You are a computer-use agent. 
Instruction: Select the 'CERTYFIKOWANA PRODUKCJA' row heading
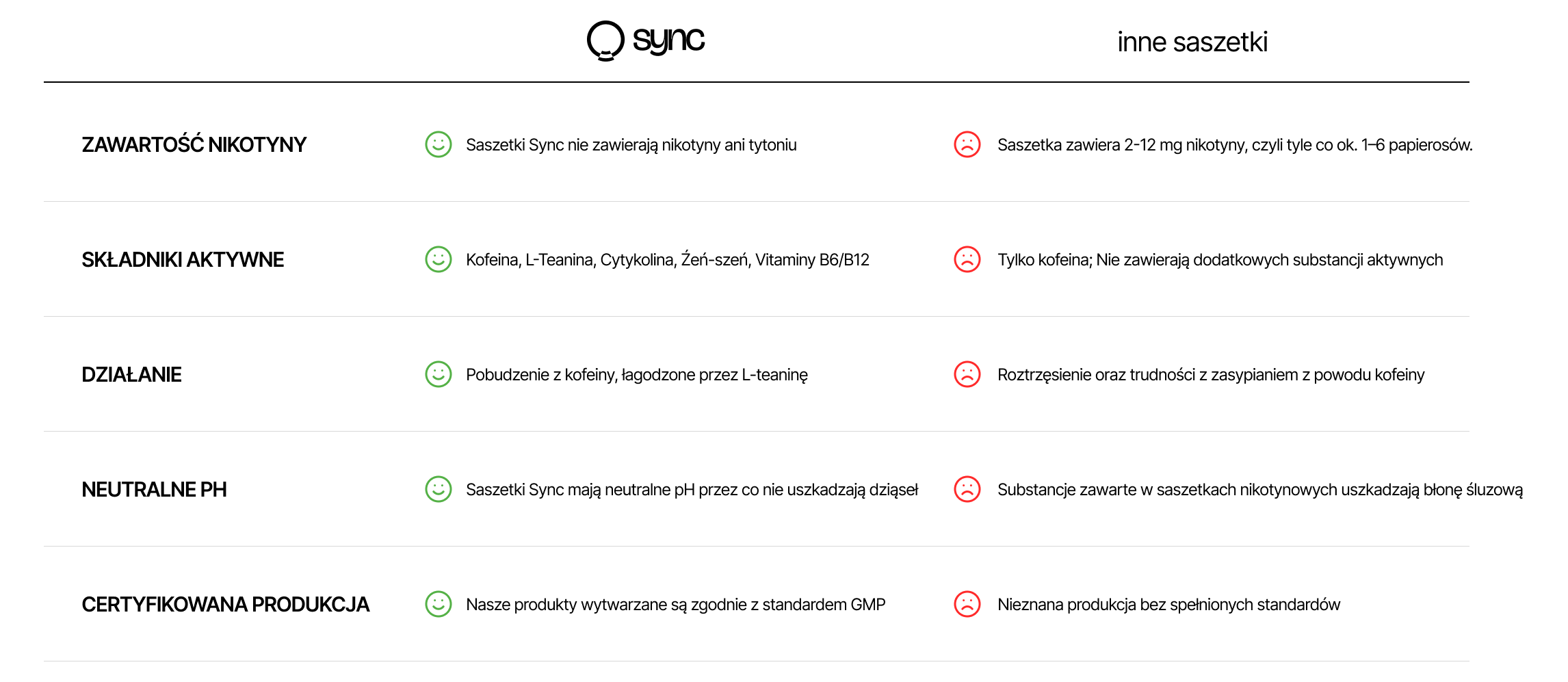tap(225, 605)
